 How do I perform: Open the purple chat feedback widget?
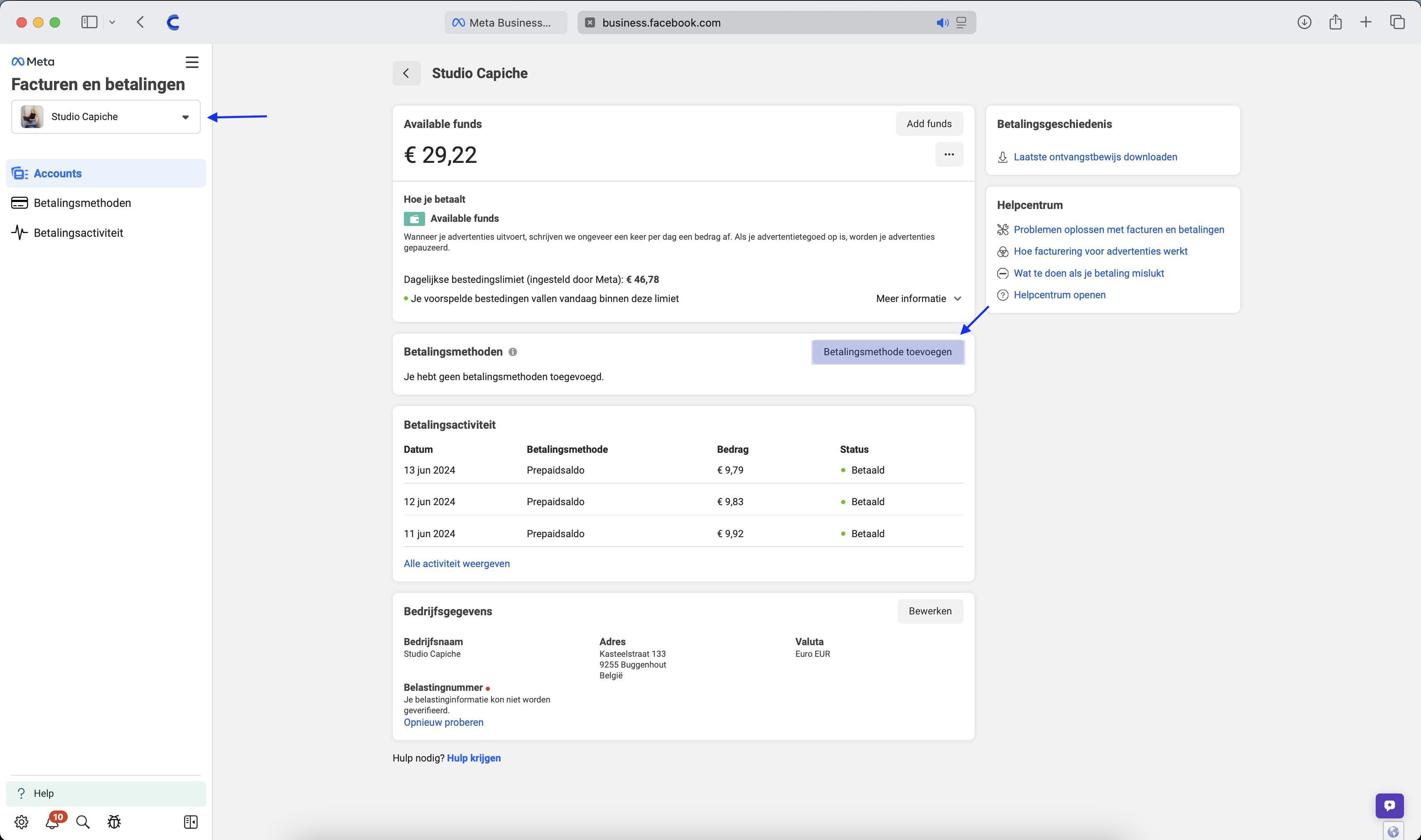tap(1389, 806)
